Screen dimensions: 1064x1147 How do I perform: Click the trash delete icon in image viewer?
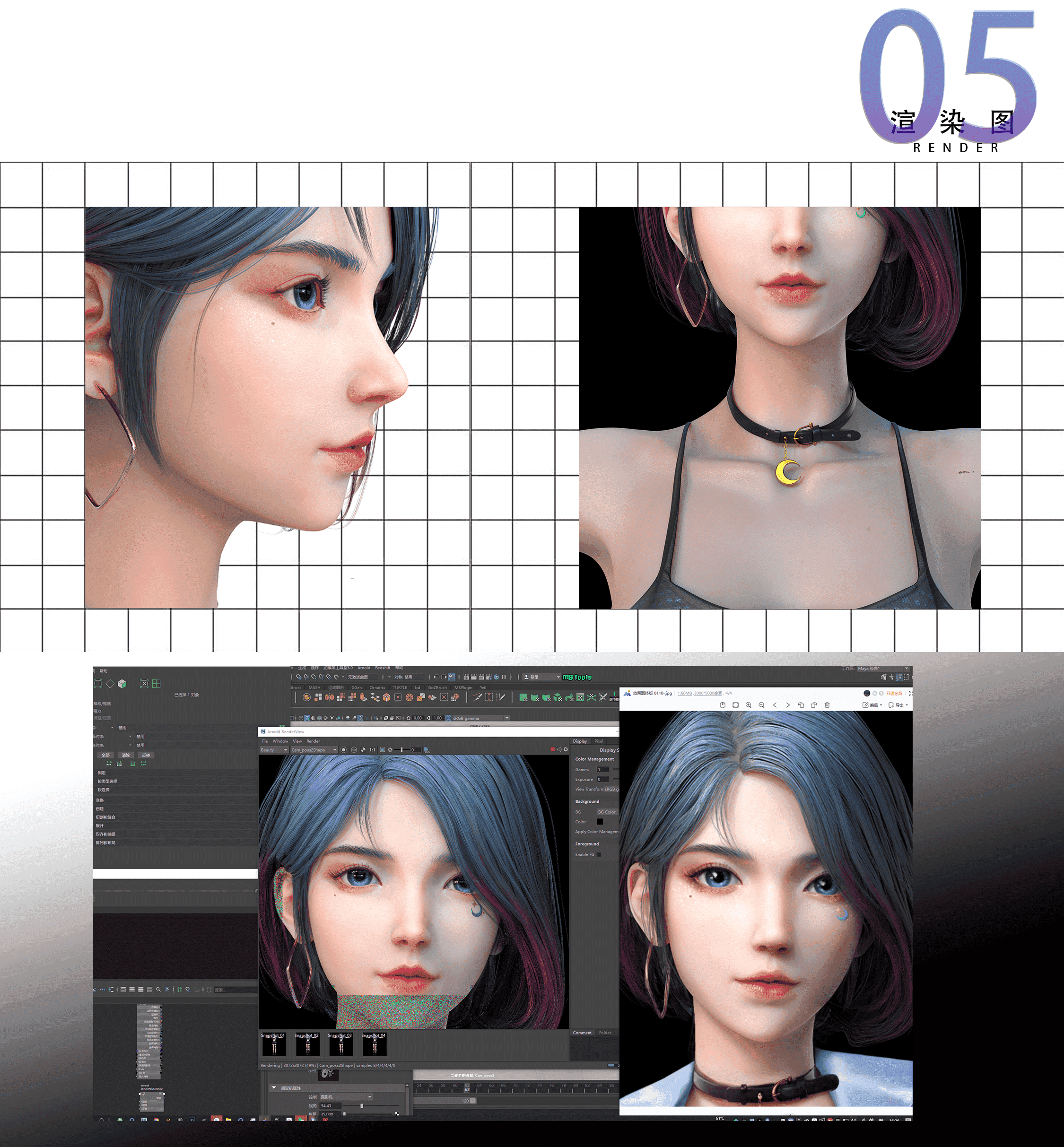click(827, 705)
